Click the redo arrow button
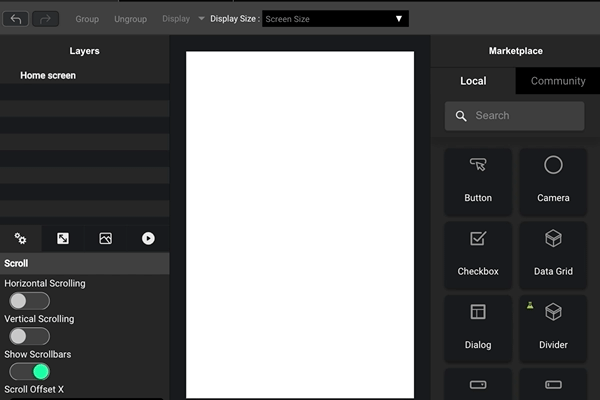 [x=45, y=19]
